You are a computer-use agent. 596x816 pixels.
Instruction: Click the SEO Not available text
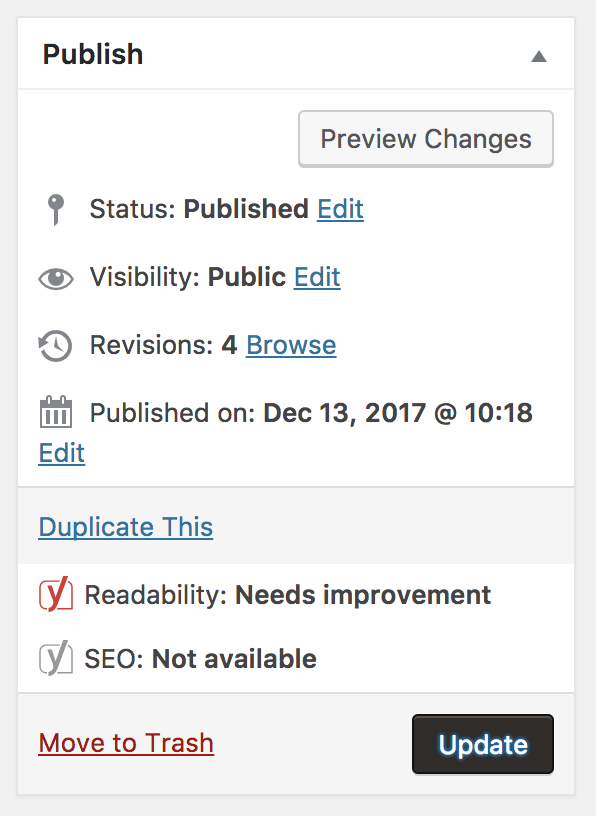(200, 659)
